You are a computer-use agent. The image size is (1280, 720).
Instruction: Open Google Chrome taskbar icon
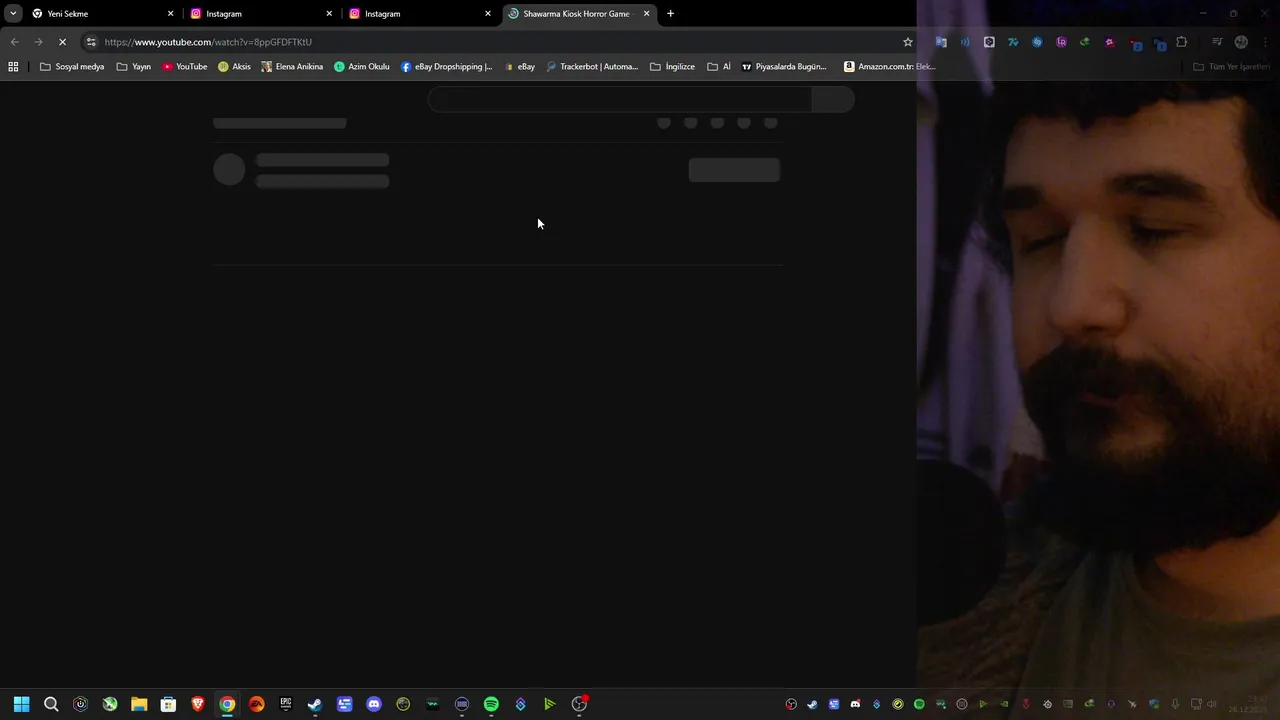[227, 704]
